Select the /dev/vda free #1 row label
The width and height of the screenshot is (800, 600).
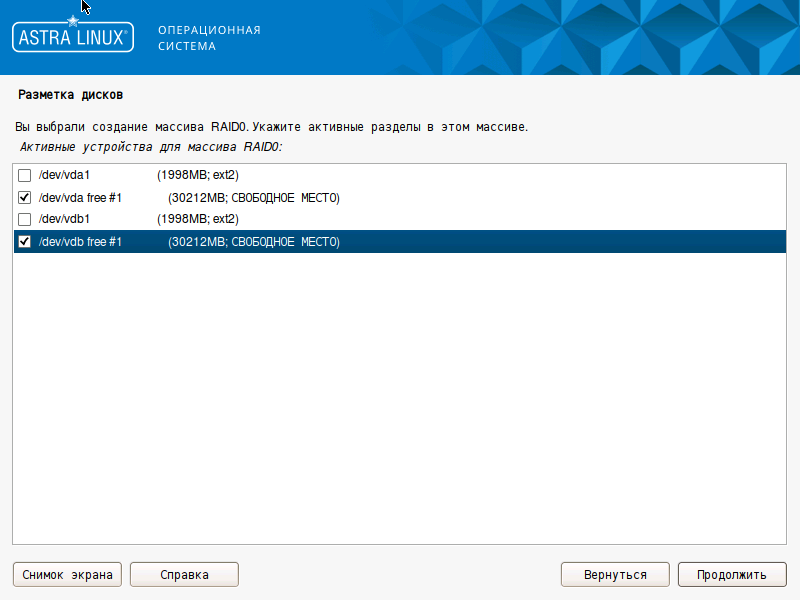click(80, 198)
